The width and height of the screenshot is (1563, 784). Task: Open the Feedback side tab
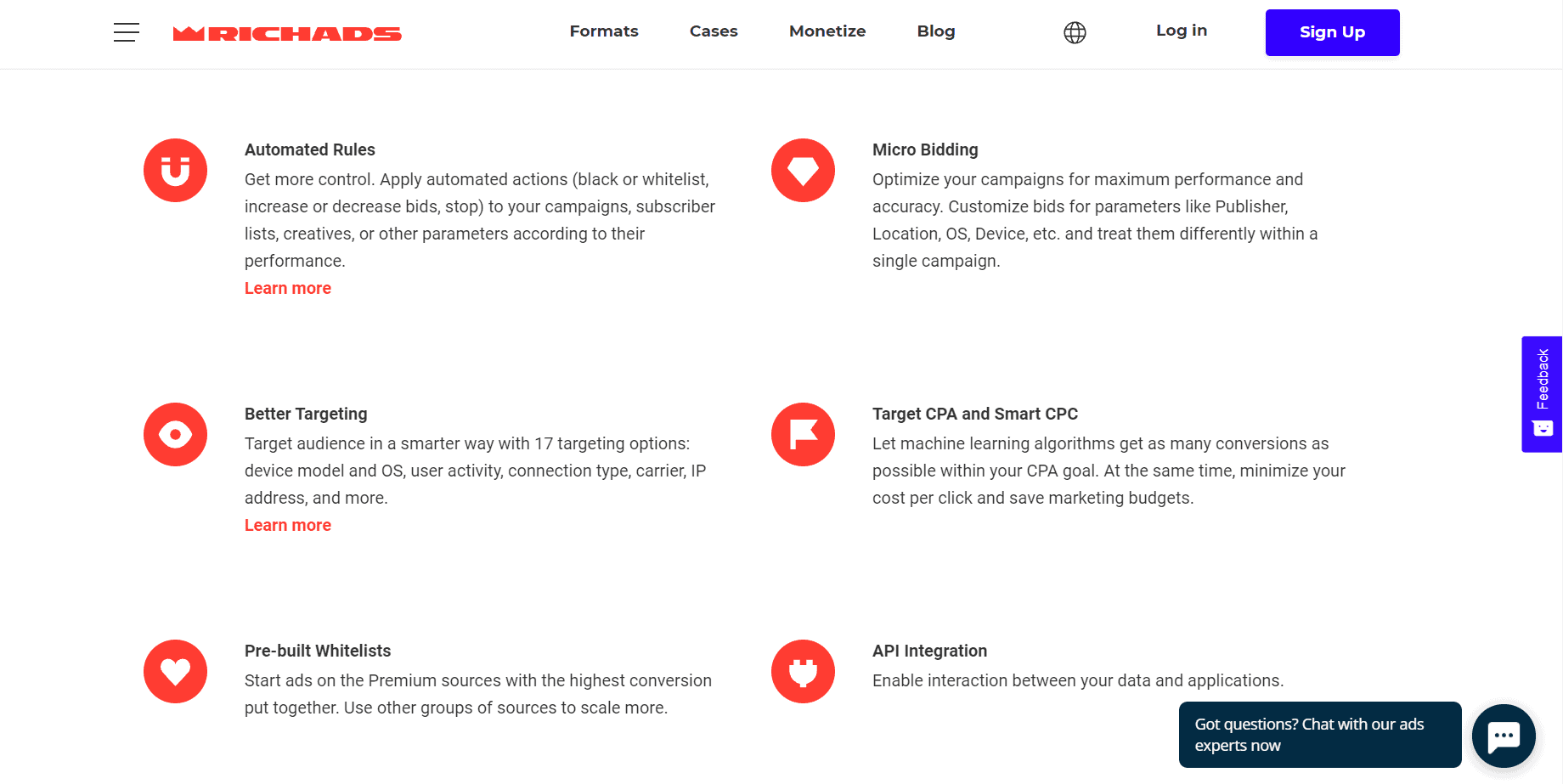(x=1542, y=394)
